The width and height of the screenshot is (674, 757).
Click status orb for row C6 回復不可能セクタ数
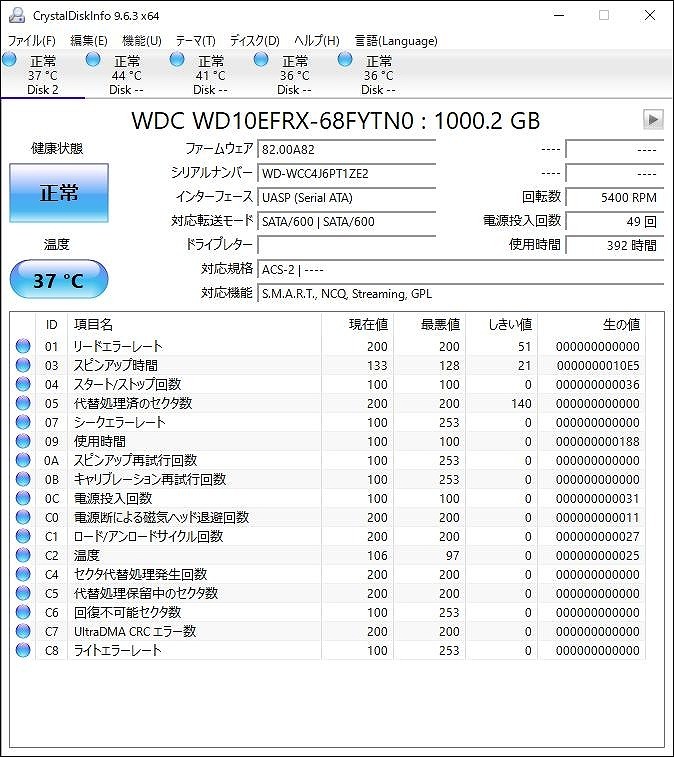pos(23,612)
